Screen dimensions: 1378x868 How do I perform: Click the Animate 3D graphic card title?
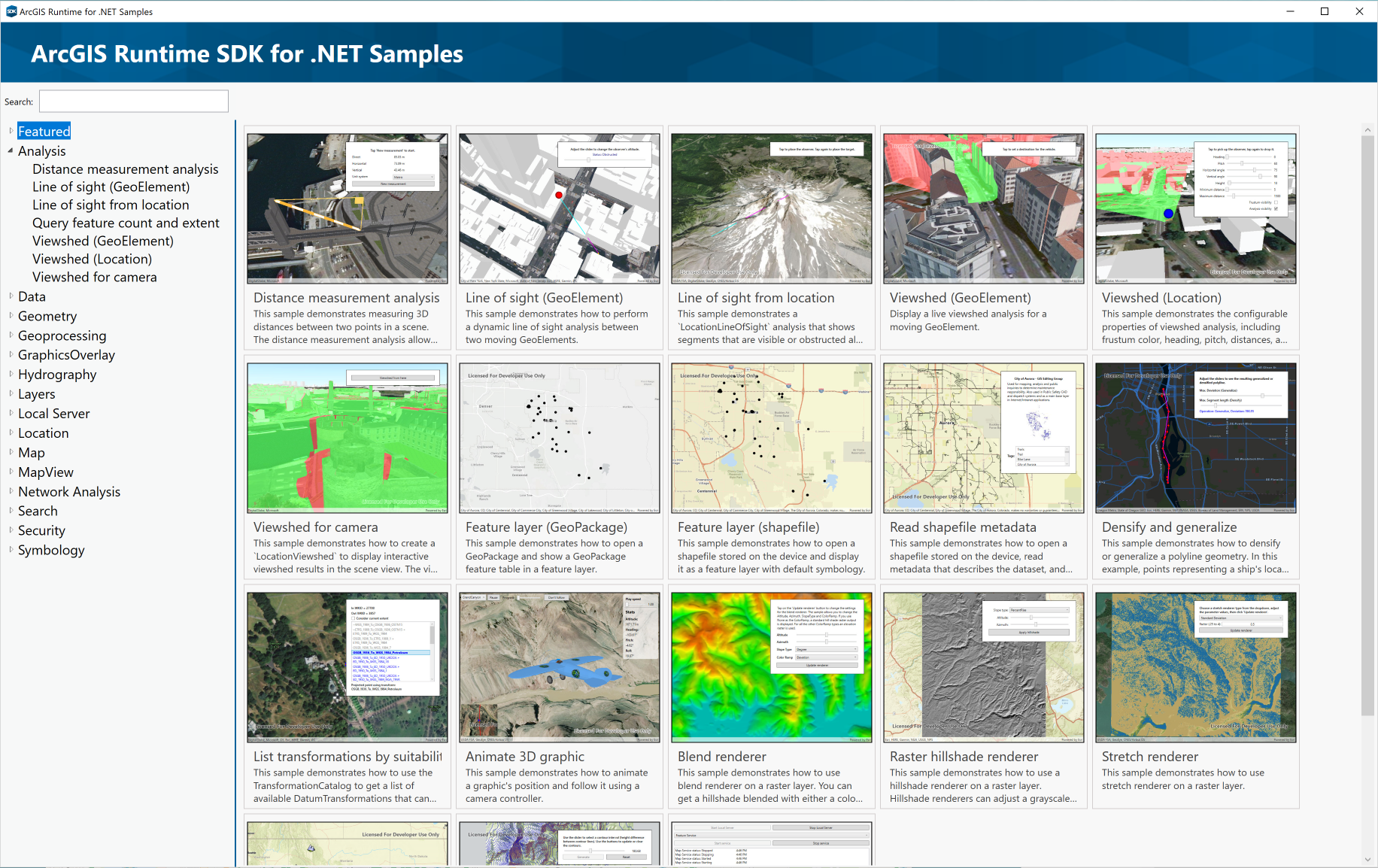tap(525, 757)
